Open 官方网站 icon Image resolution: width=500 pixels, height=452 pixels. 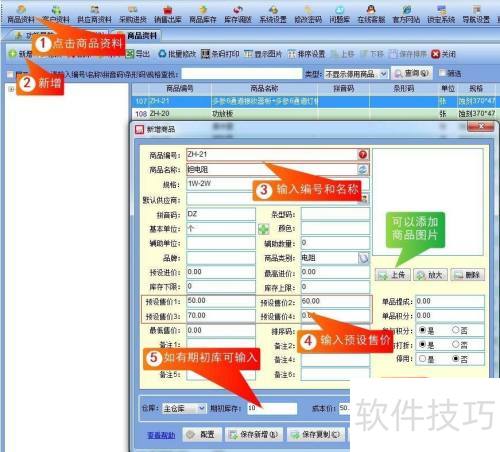tap(406, 14)
